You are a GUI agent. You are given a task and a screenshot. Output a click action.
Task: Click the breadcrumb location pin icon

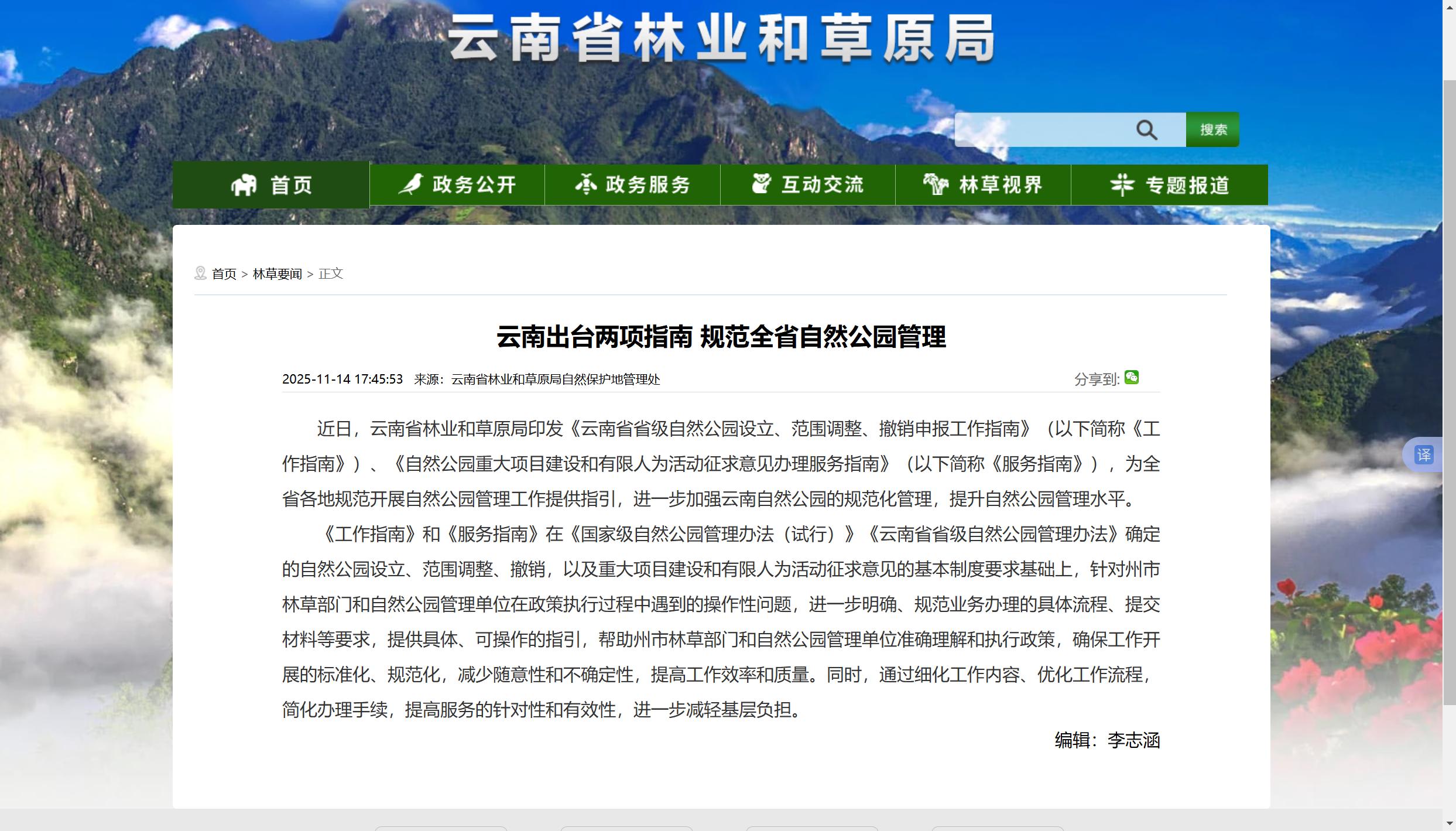tap(200, 273)
